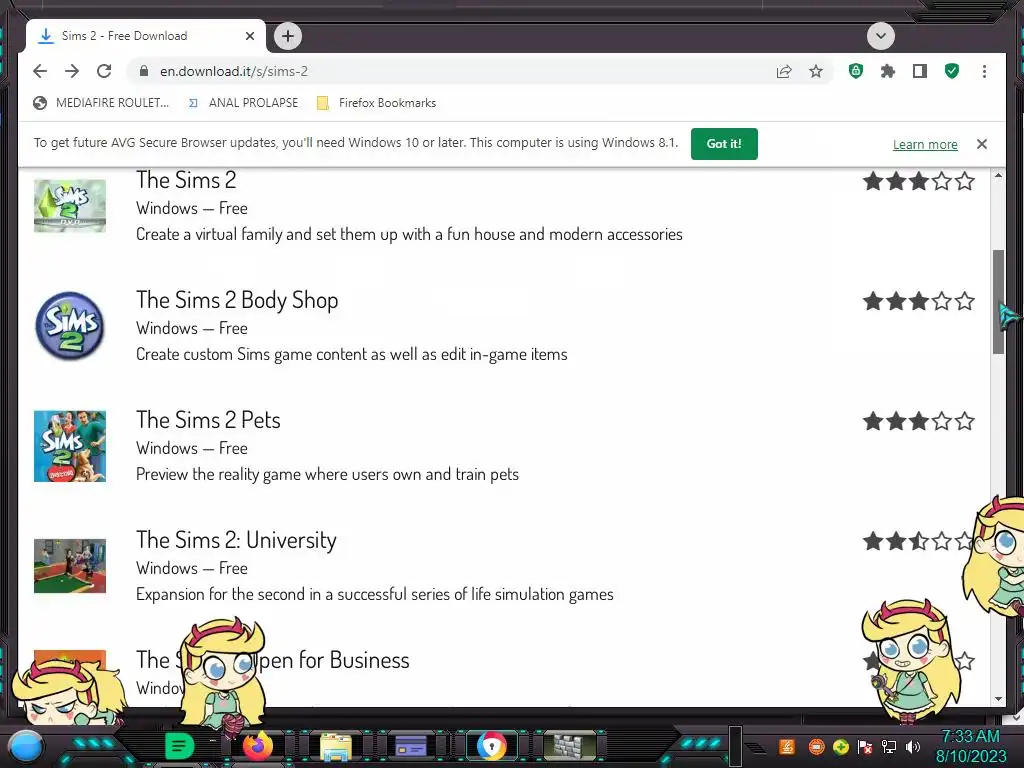The image size is (1024, 768).
Task: Share this page using the share icon
Action: click(x=784, y=71)
